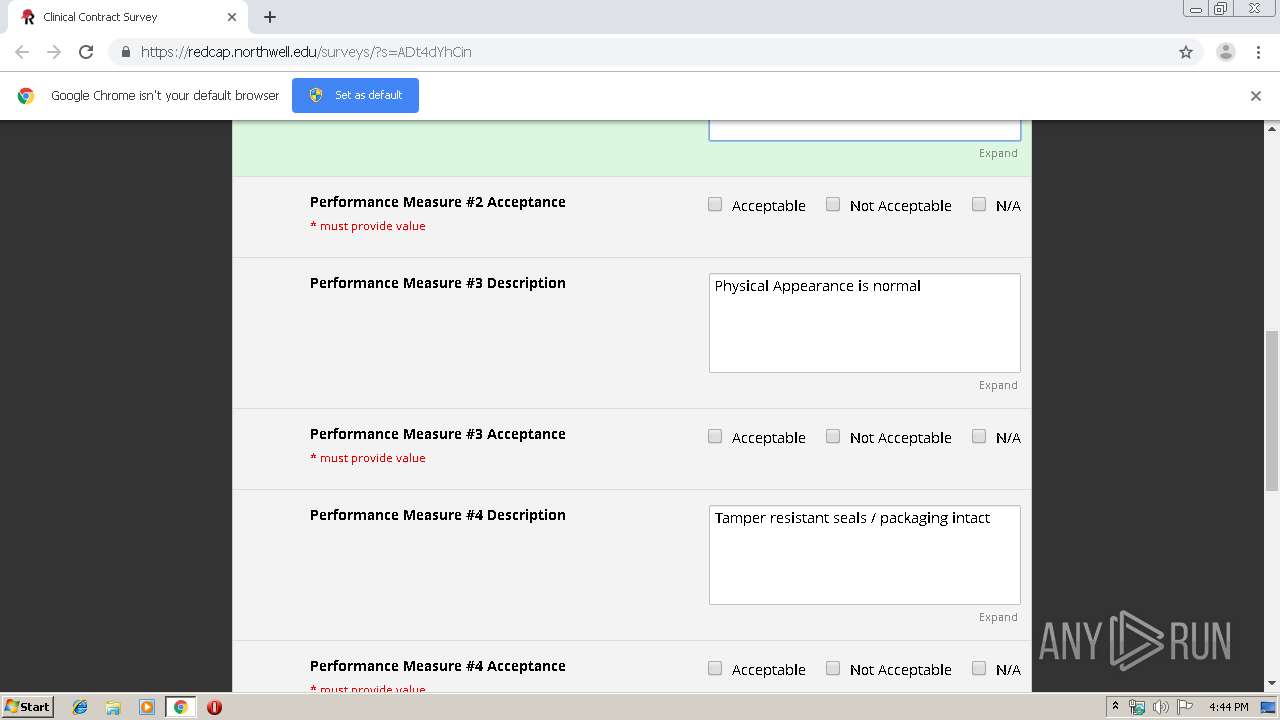The width and height of the screenshot is (1280, 720).
Task: Click the red antivirus taskbar icon
Action: tap(214, 707)
